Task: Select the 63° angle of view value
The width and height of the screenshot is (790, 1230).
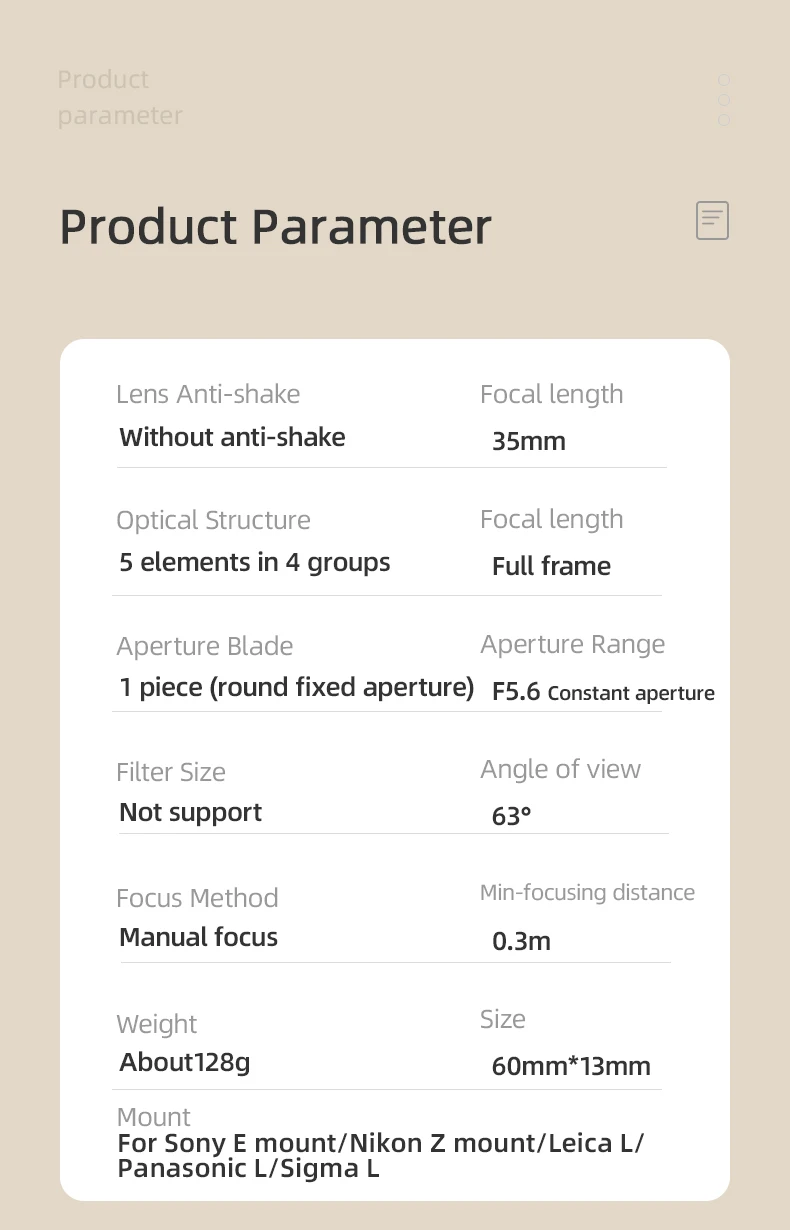Action: point(511,816)
